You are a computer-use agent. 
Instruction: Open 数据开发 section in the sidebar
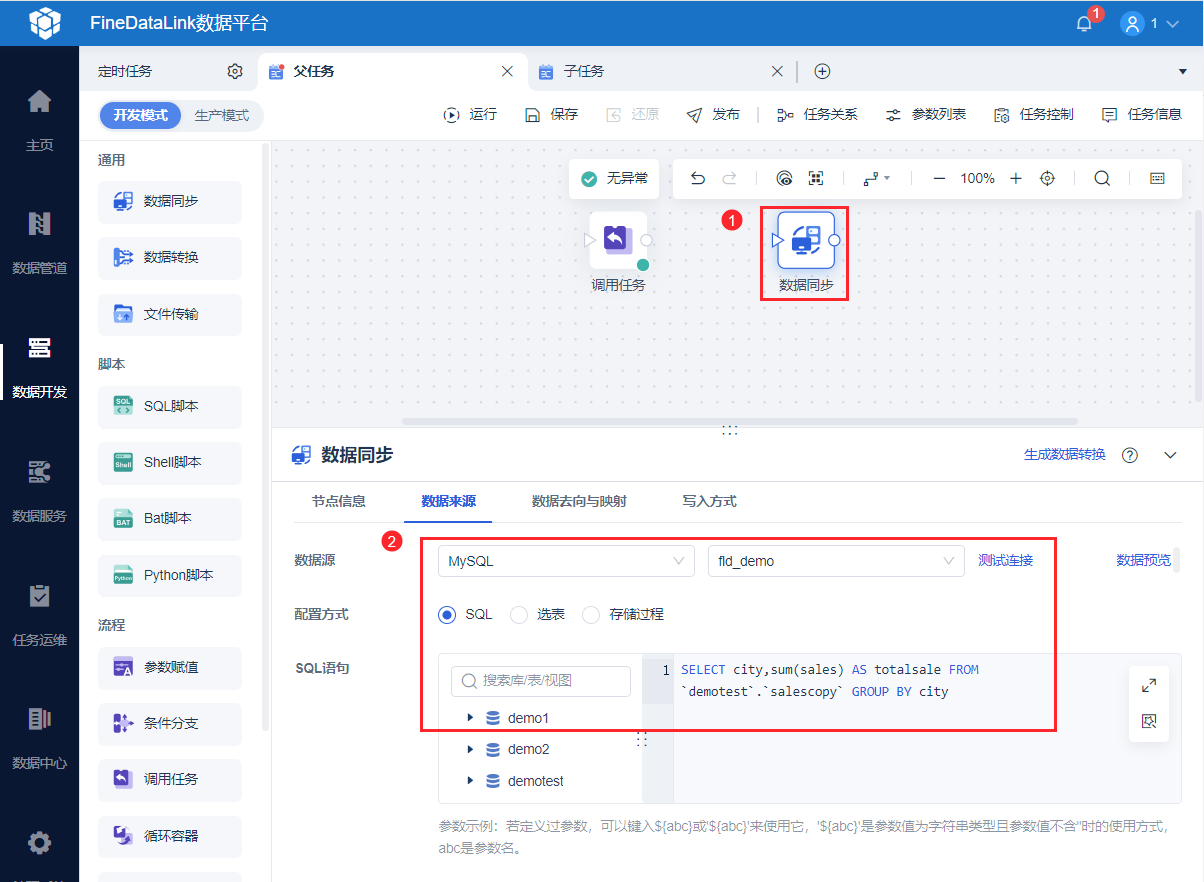[39, 366]
